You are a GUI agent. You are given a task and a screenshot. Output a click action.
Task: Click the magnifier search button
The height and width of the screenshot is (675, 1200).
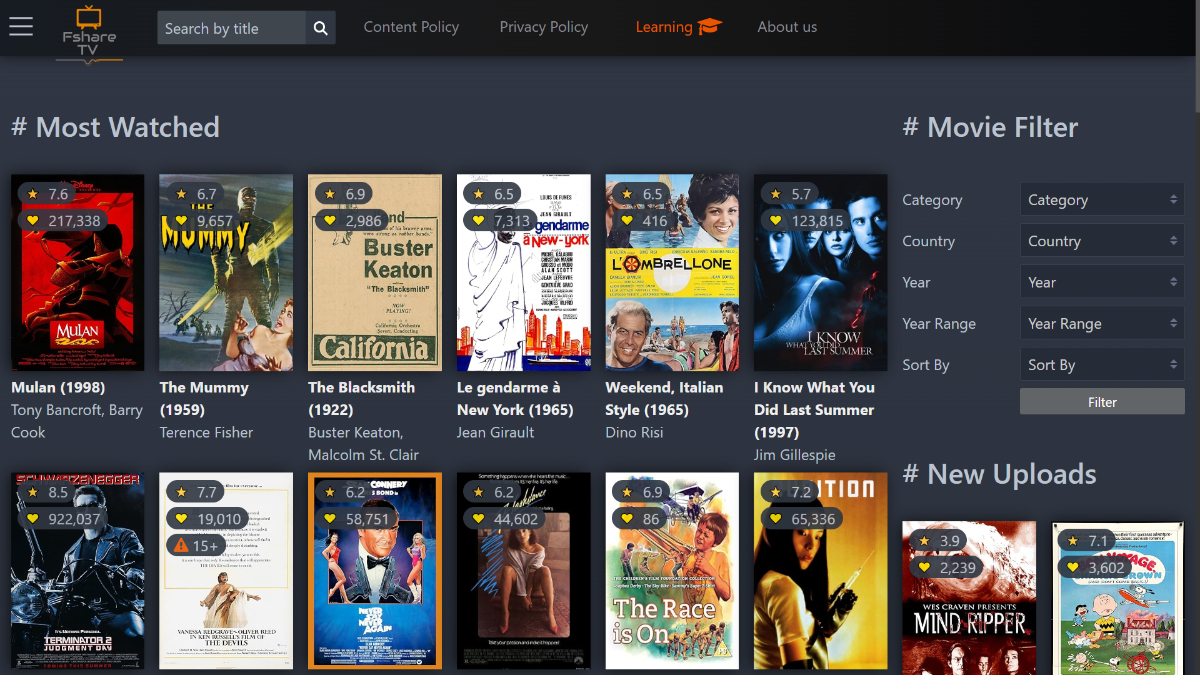coord(320,28)
